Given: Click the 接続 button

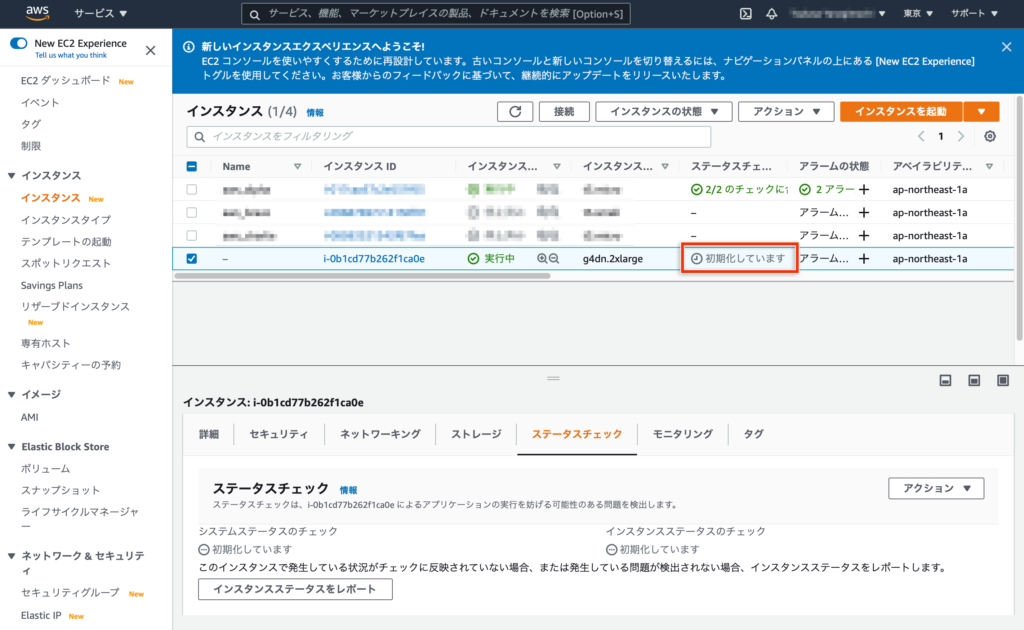Looking at the screenshot, I should (564, 112).
